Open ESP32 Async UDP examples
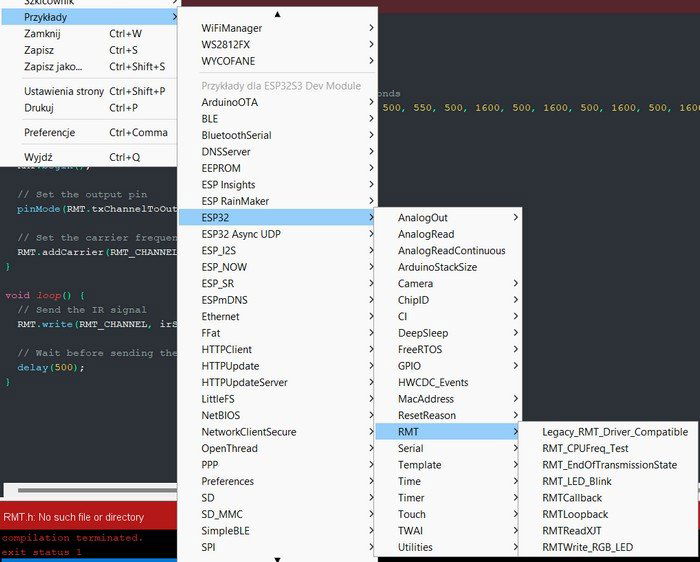Image resolution: width=700 pixels, height=562 pixels. pos(277,234)
